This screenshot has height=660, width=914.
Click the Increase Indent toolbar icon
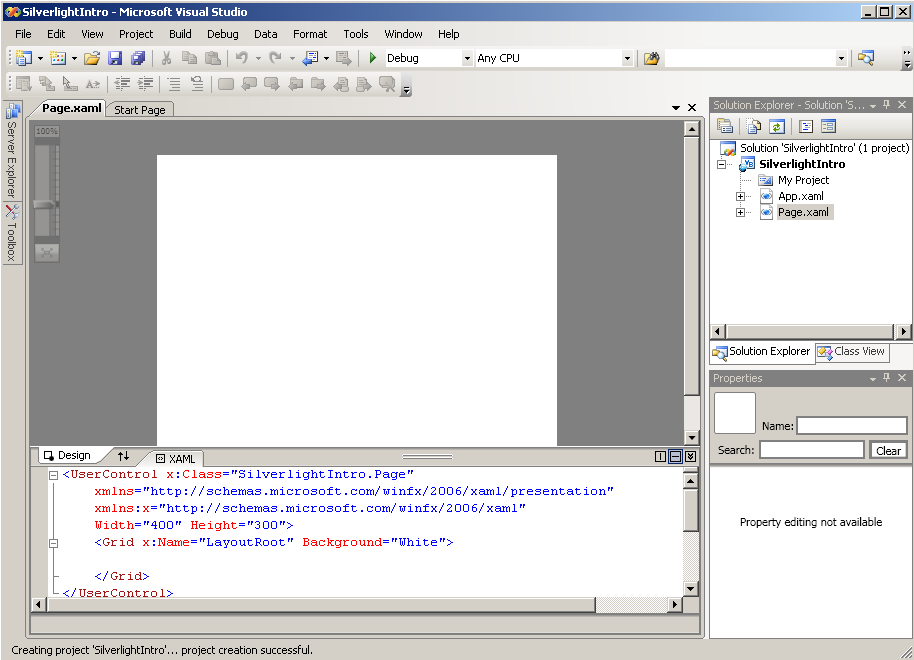(145, 84)
